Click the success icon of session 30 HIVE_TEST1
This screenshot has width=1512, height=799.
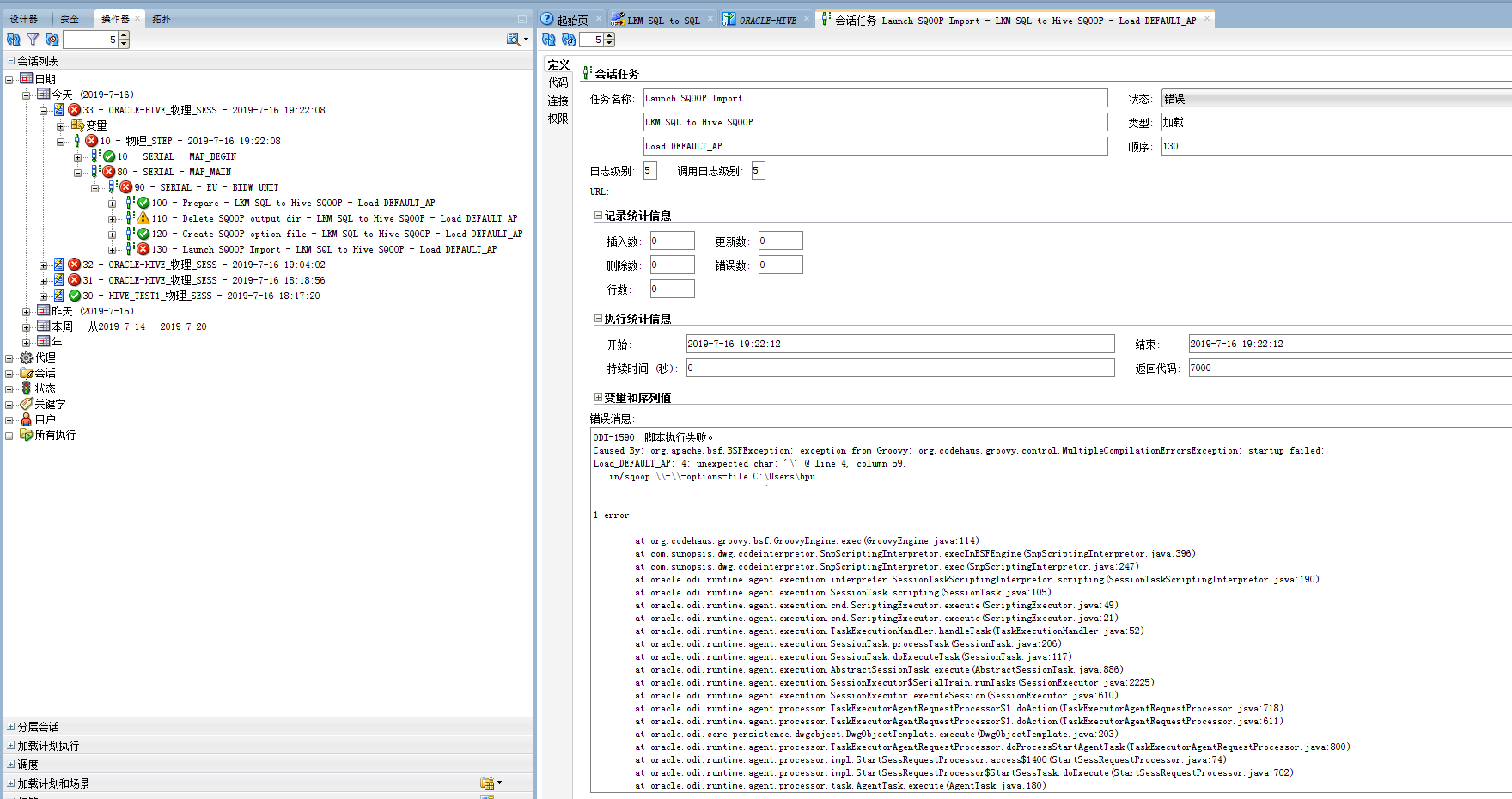pos(75,296)
